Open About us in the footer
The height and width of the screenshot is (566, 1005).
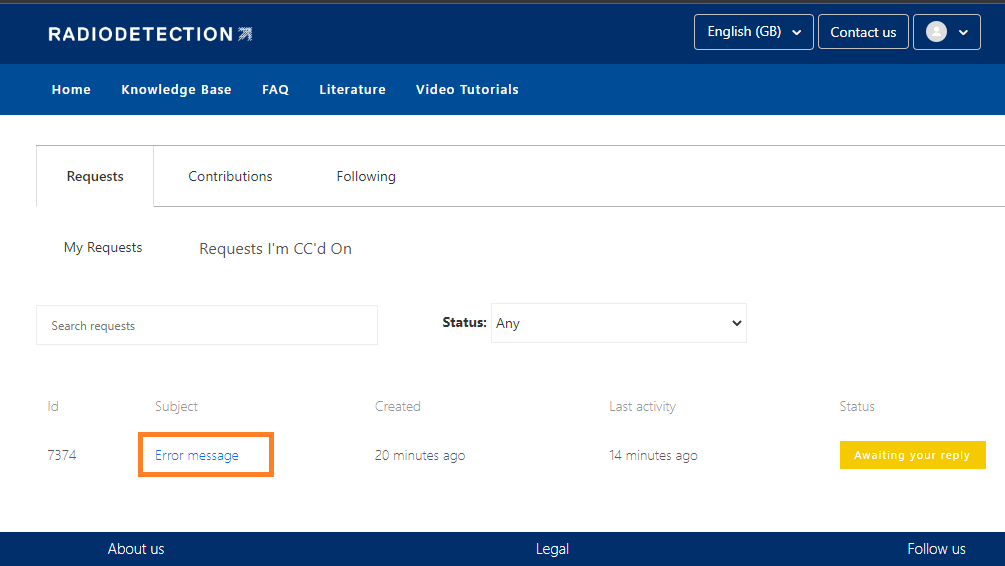click(136, 549)
